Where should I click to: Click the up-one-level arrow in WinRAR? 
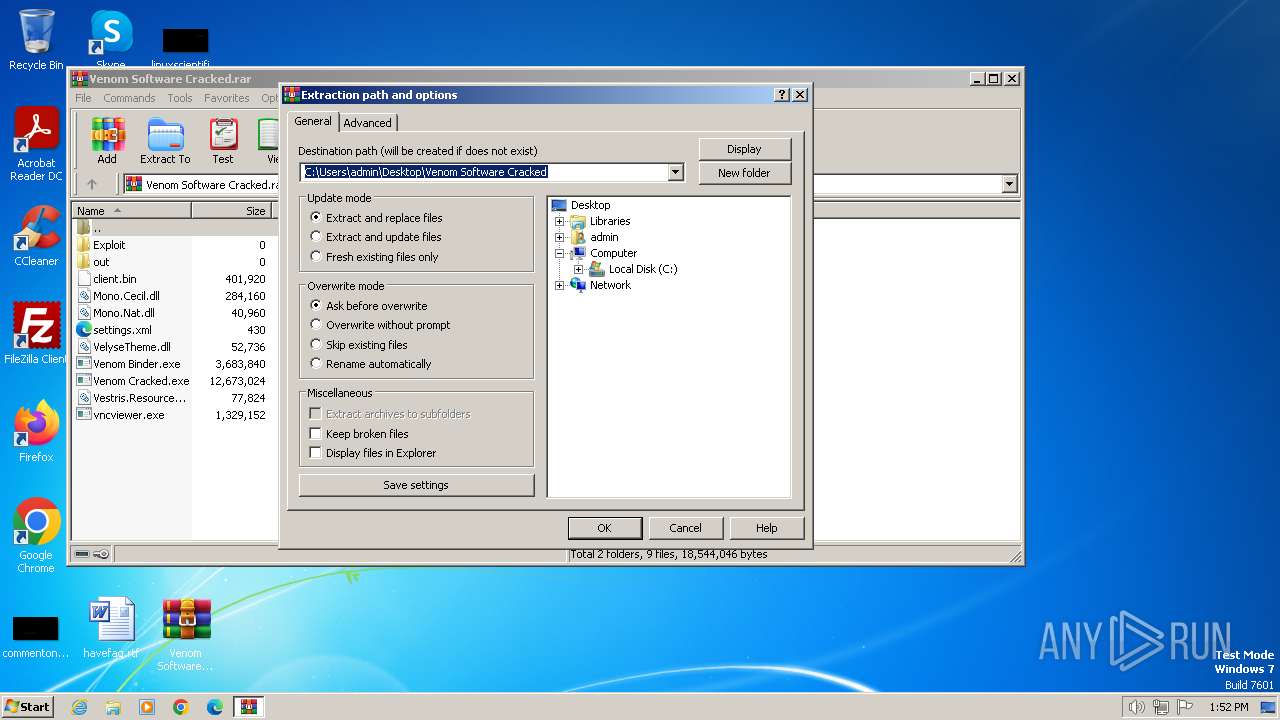[92, 184]
